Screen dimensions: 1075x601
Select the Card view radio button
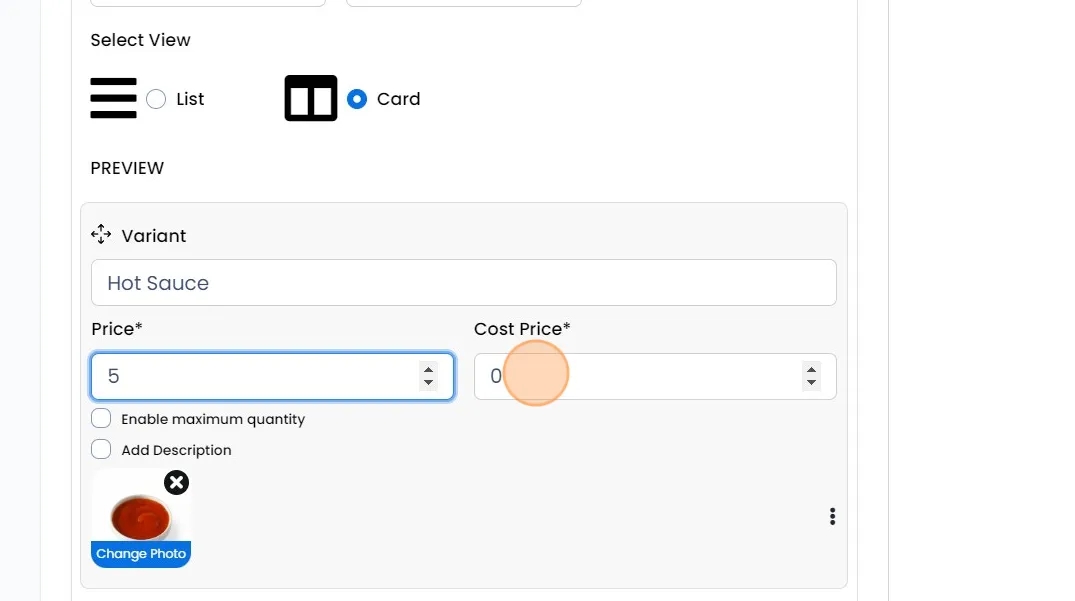point(357,99)
